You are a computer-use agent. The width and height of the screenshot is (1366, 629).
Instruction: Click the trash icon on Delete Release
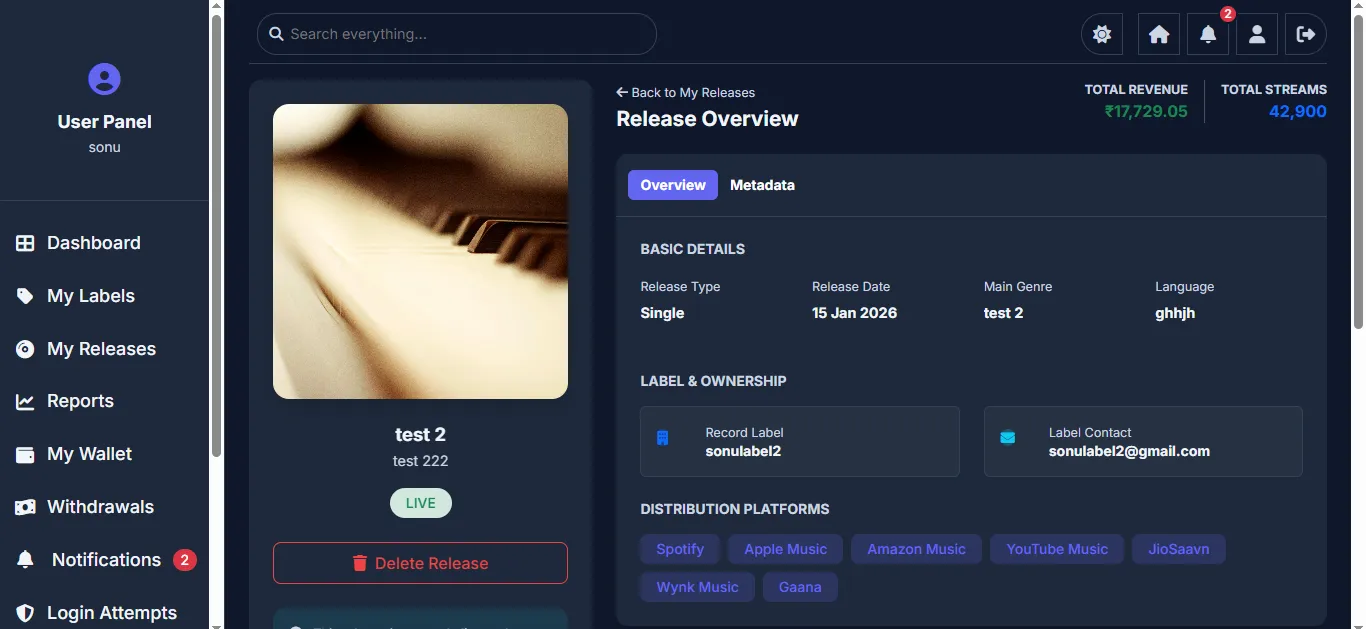[x=360, y=563]
